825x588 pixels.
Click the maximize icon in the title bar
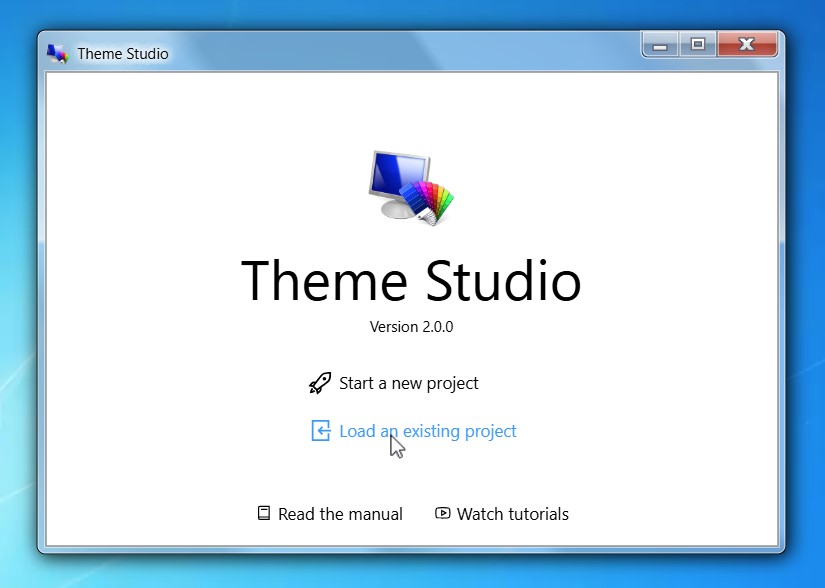pyautogui.click(x=698, y=44)
